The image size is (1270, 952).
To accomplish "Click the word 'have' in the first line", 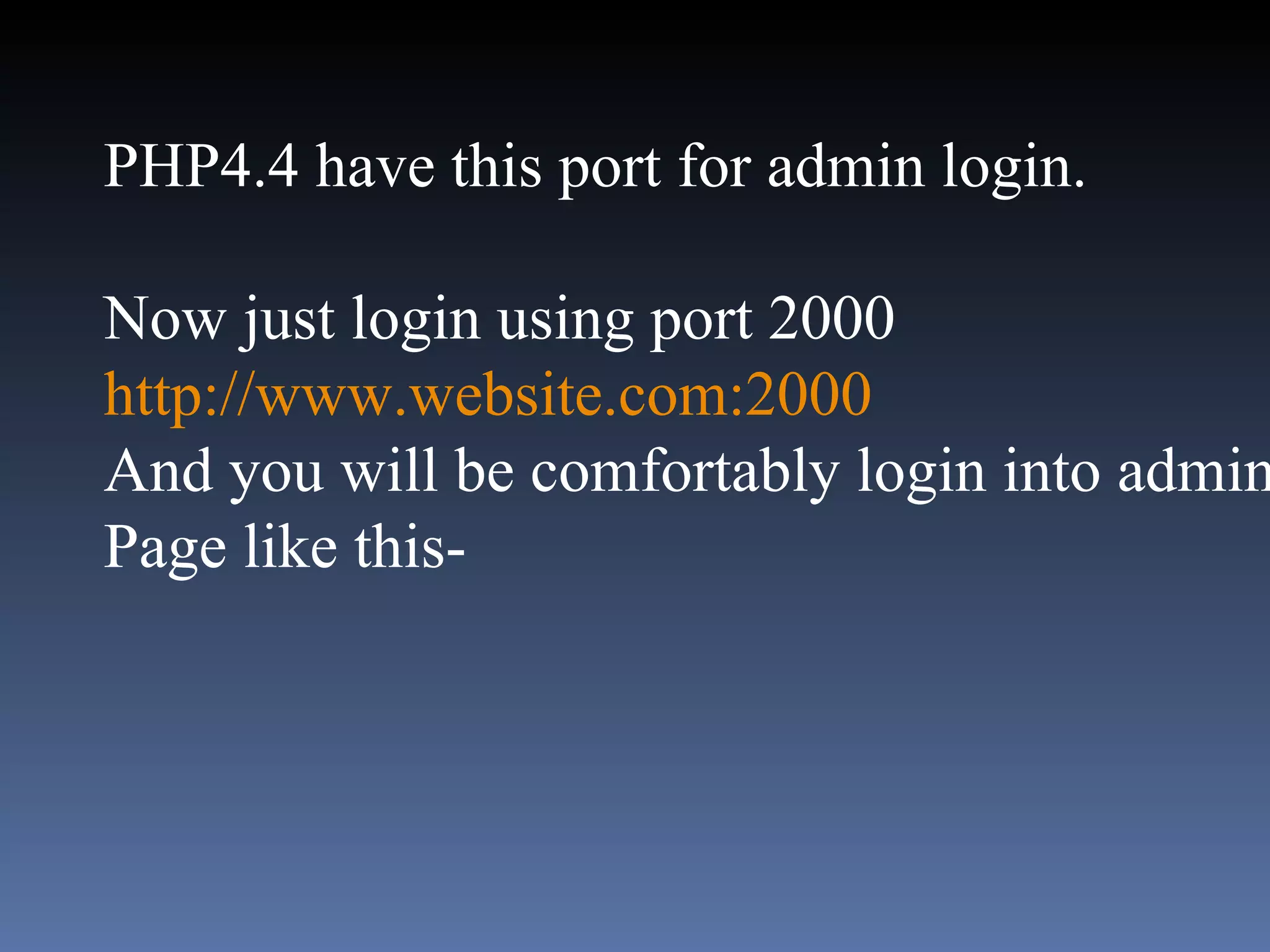I will pos(375,165).
